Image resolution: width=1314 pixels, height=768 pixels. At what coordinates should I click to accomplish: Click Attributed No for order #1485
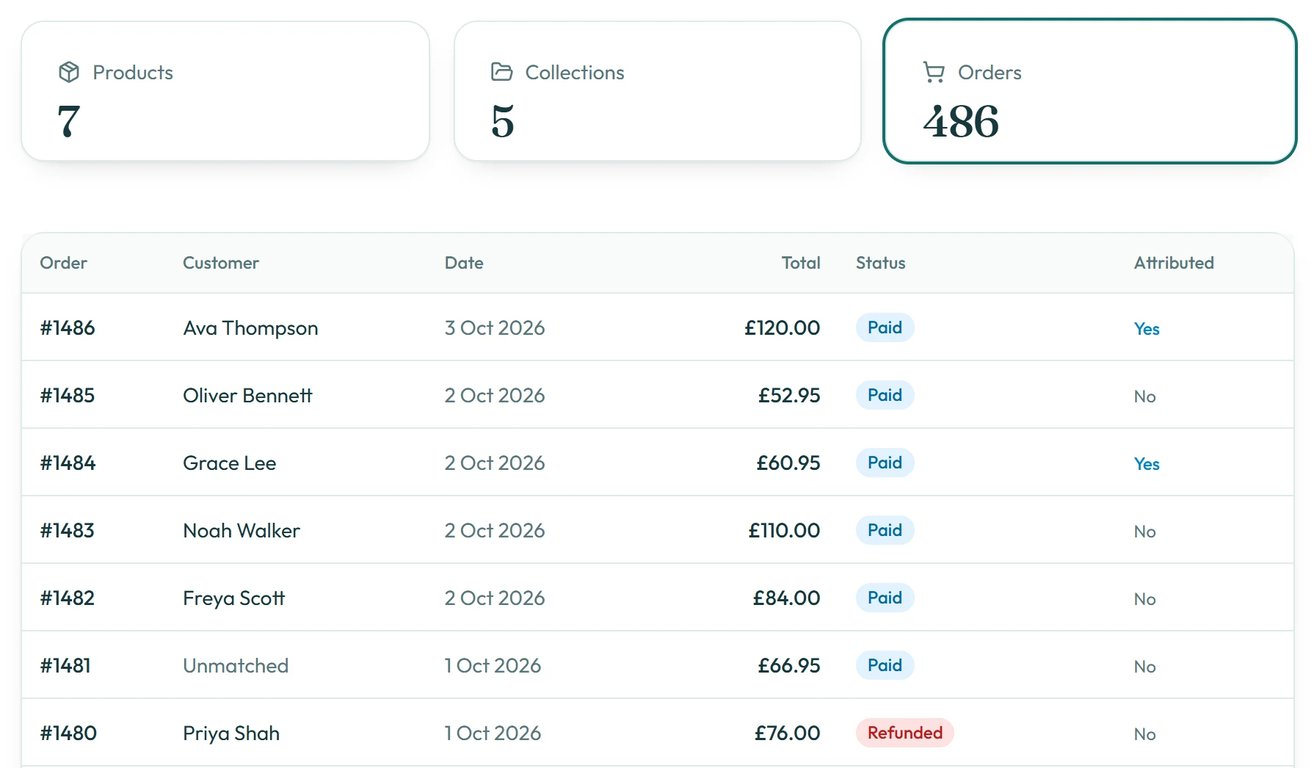(1145, 396)
